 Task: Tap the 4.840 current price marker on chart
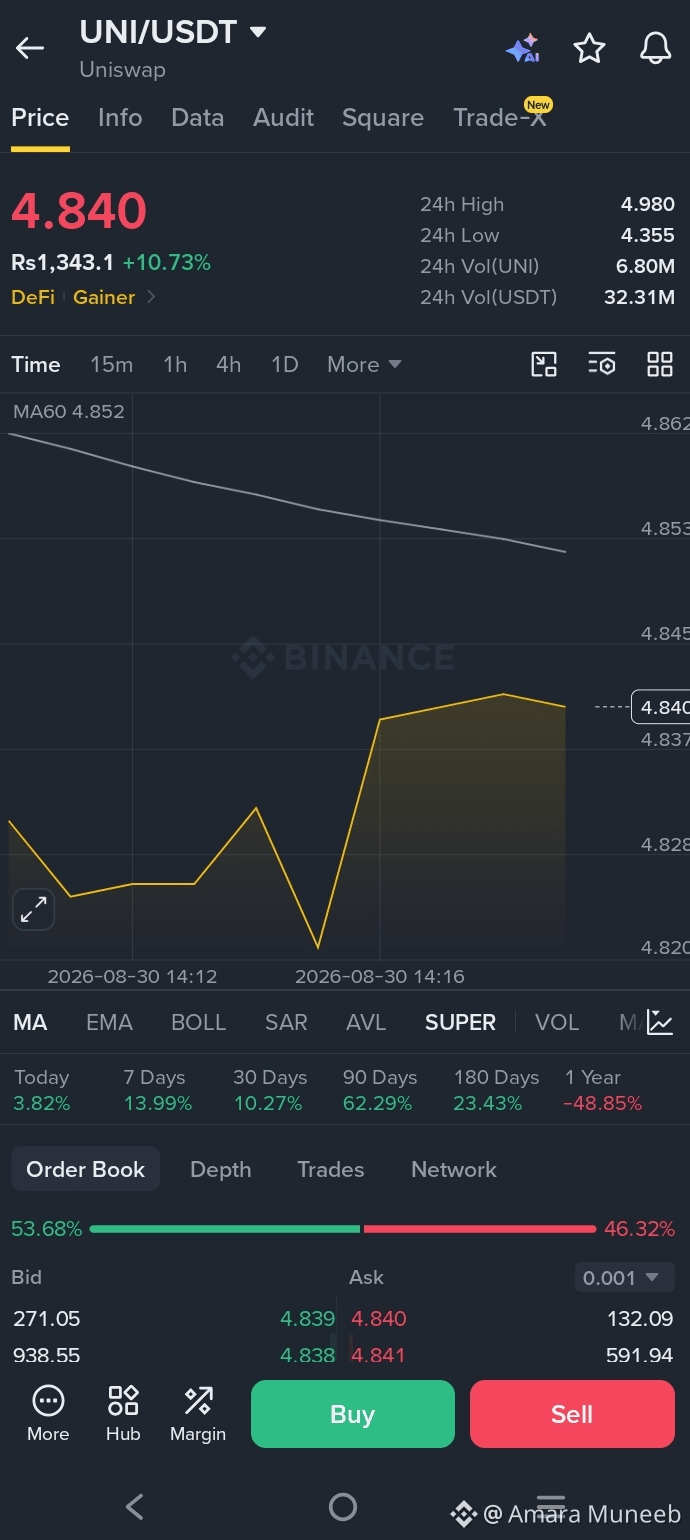coord(661,707)
